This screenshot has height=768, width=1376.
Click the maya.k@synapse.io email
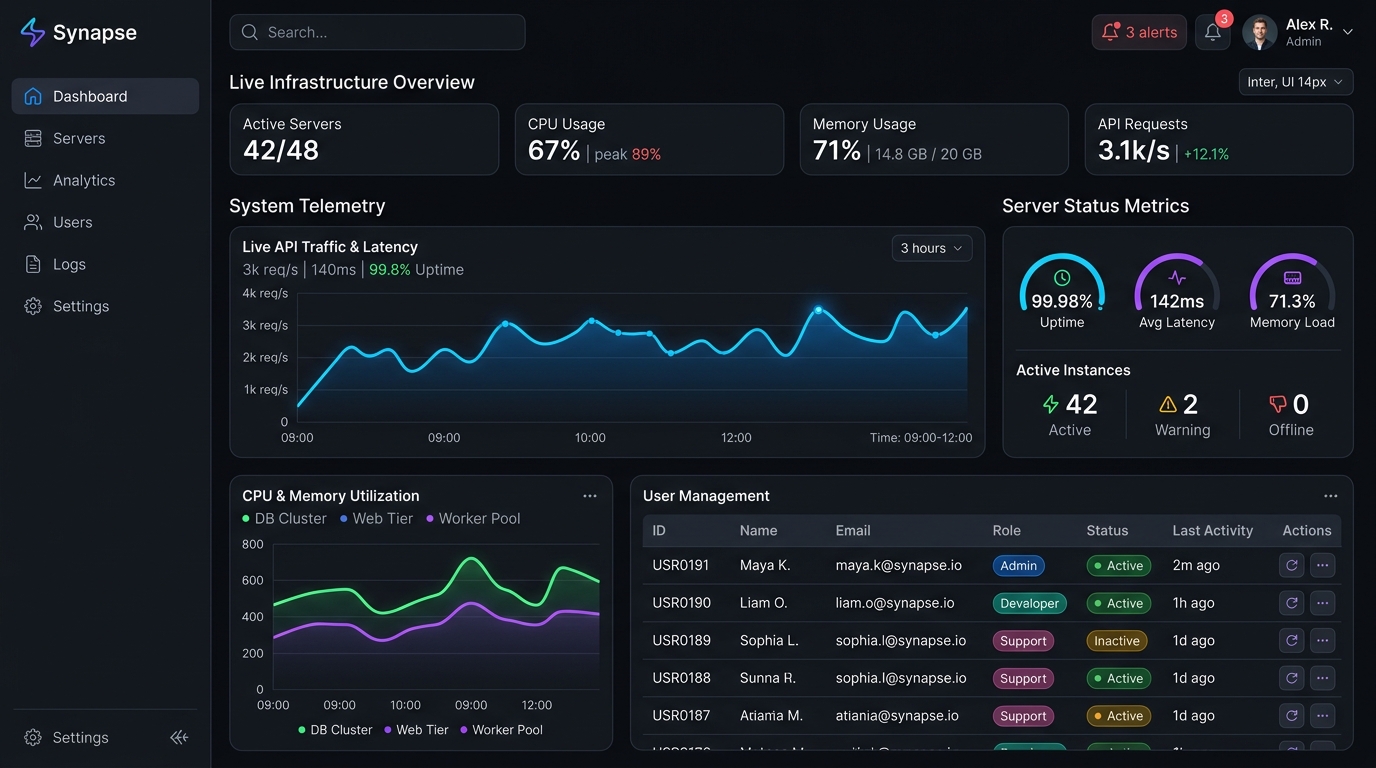(899, 565)
